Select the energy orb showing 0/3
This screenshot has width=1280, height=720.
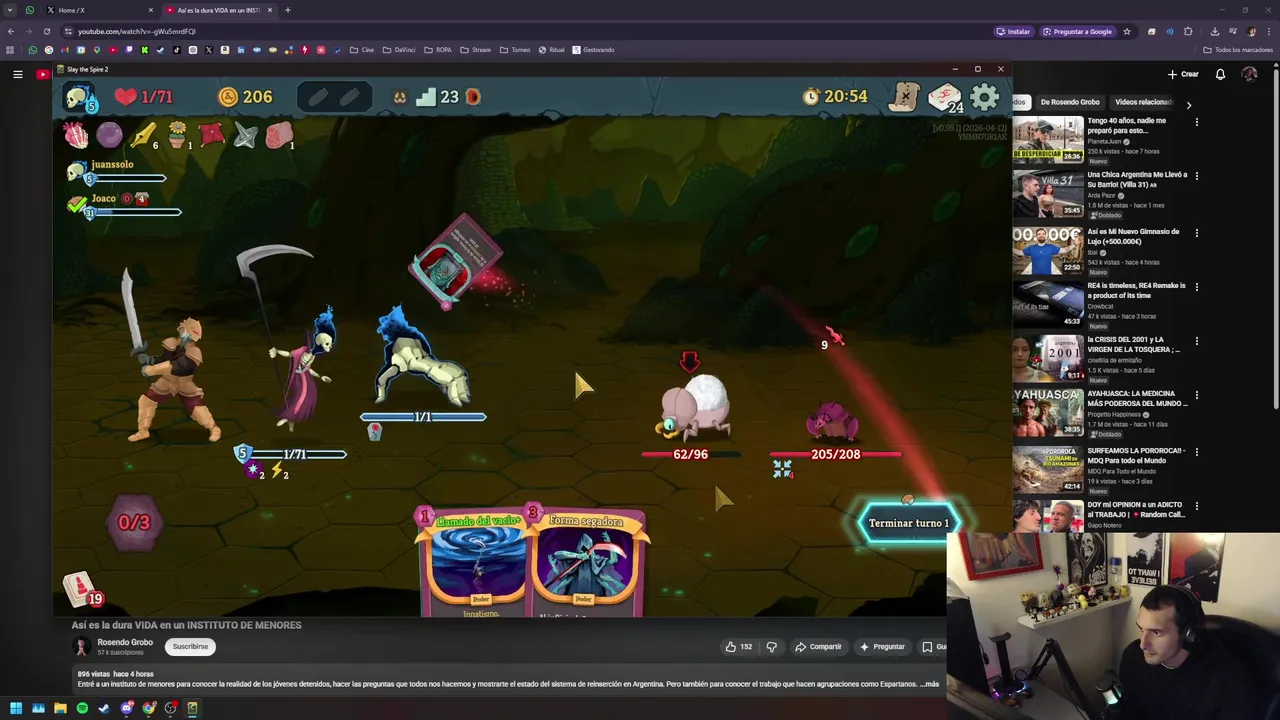[134, 522]
